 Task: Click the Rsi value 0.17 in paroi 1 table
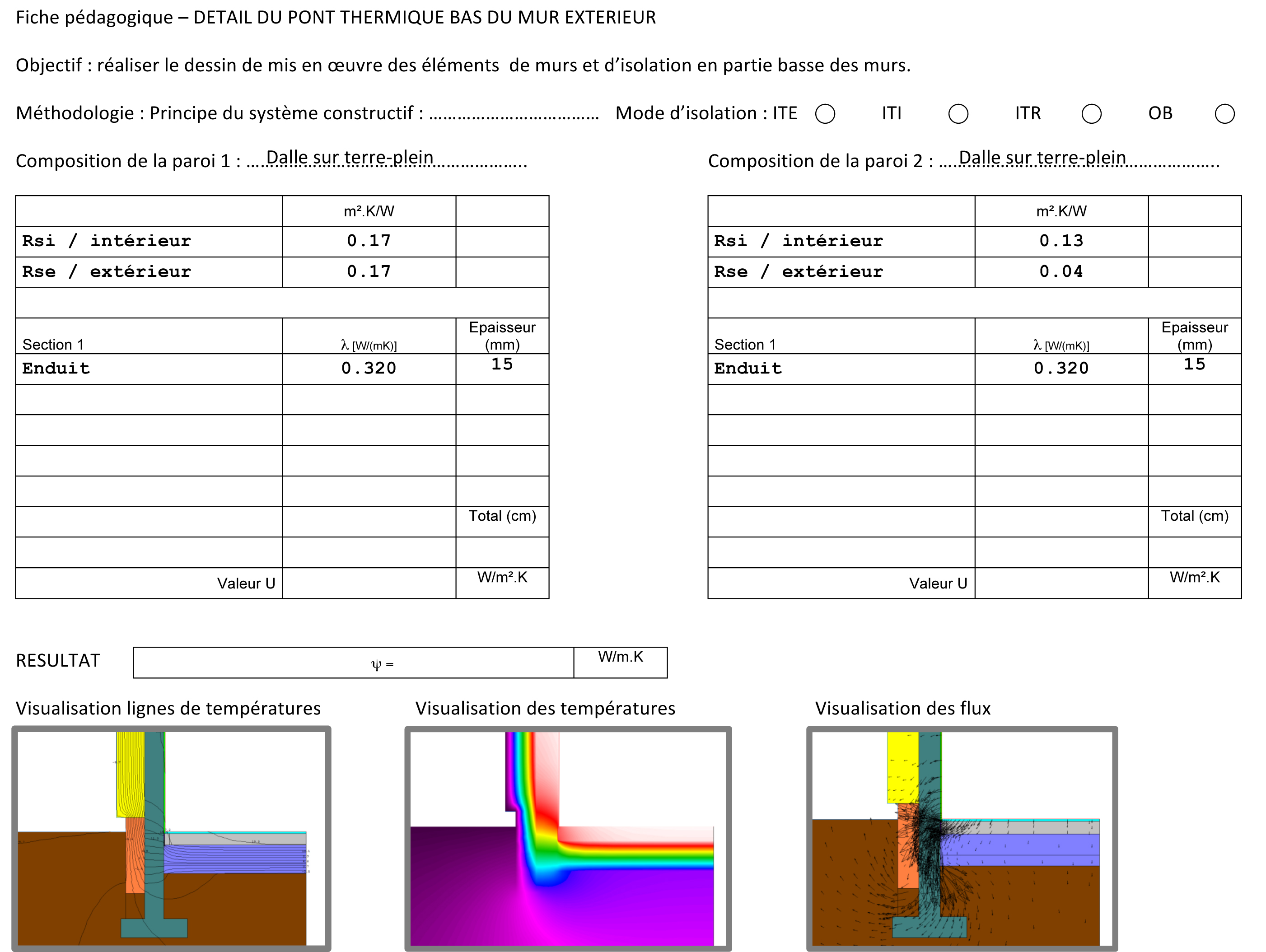[369, 241]
